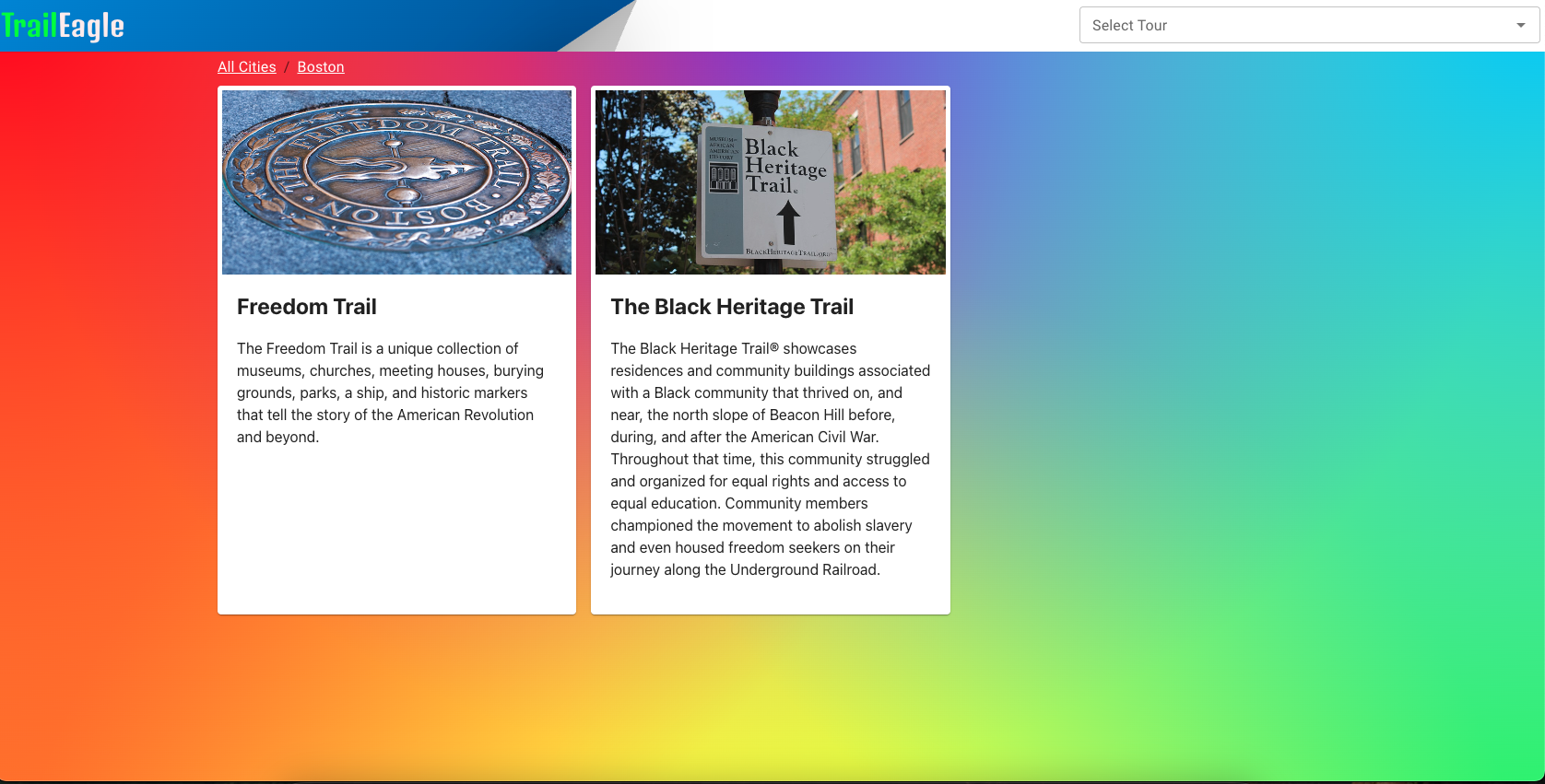This screenshot has width=1545, height=784.
Task: Click the Select Tour dropdown arrow
Action: [x=1520, y=25]
